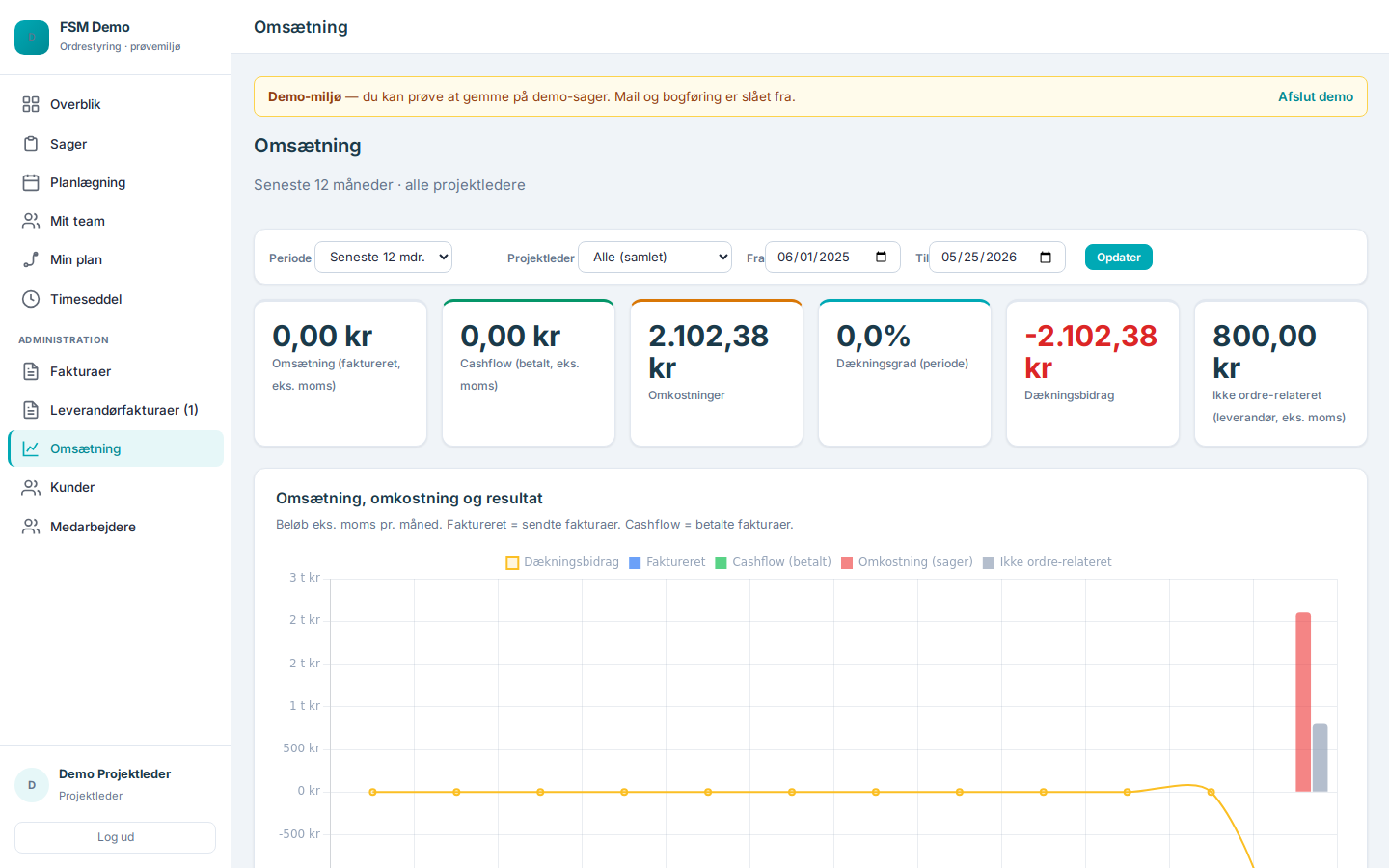The width and height of the screenshot is (1389, 868).
Task: Open the Fra date calendar picker icon
Action: pos(881,258)
